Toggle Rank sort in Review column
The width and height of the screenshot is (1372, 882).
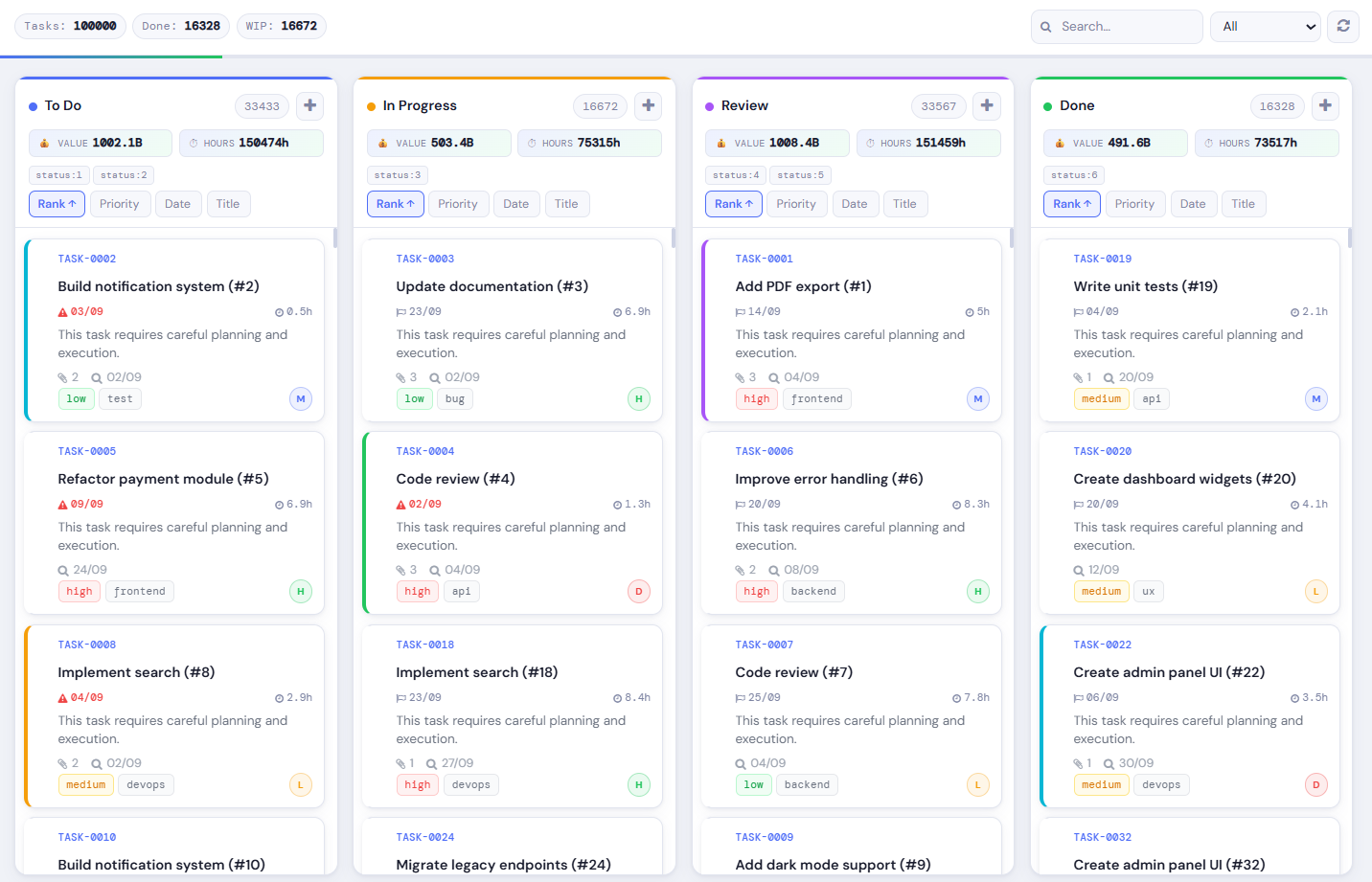coord(734,204)
